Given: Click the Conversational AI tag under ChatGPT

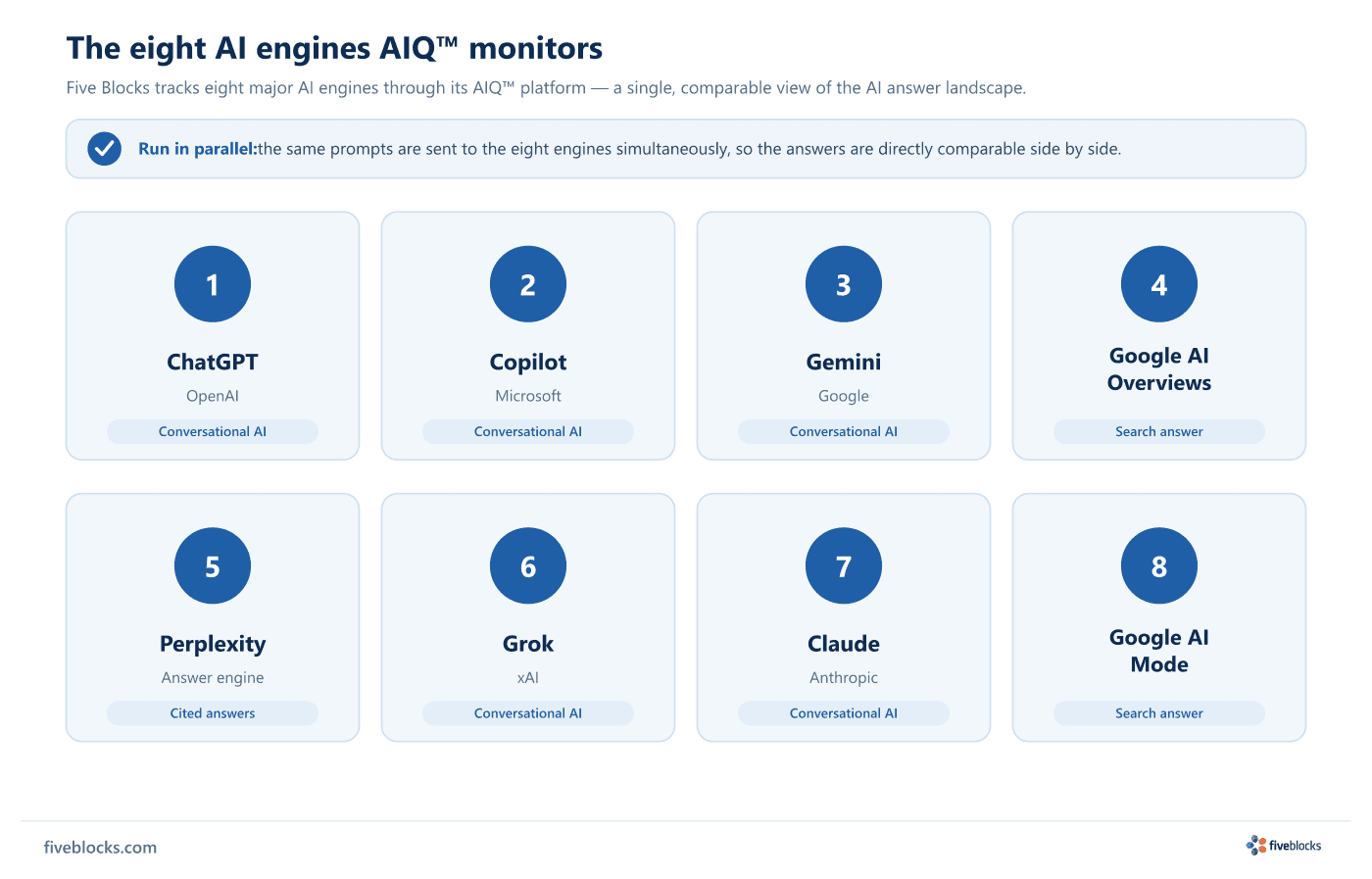Looking at the screenshot, I should pos(213,431).
